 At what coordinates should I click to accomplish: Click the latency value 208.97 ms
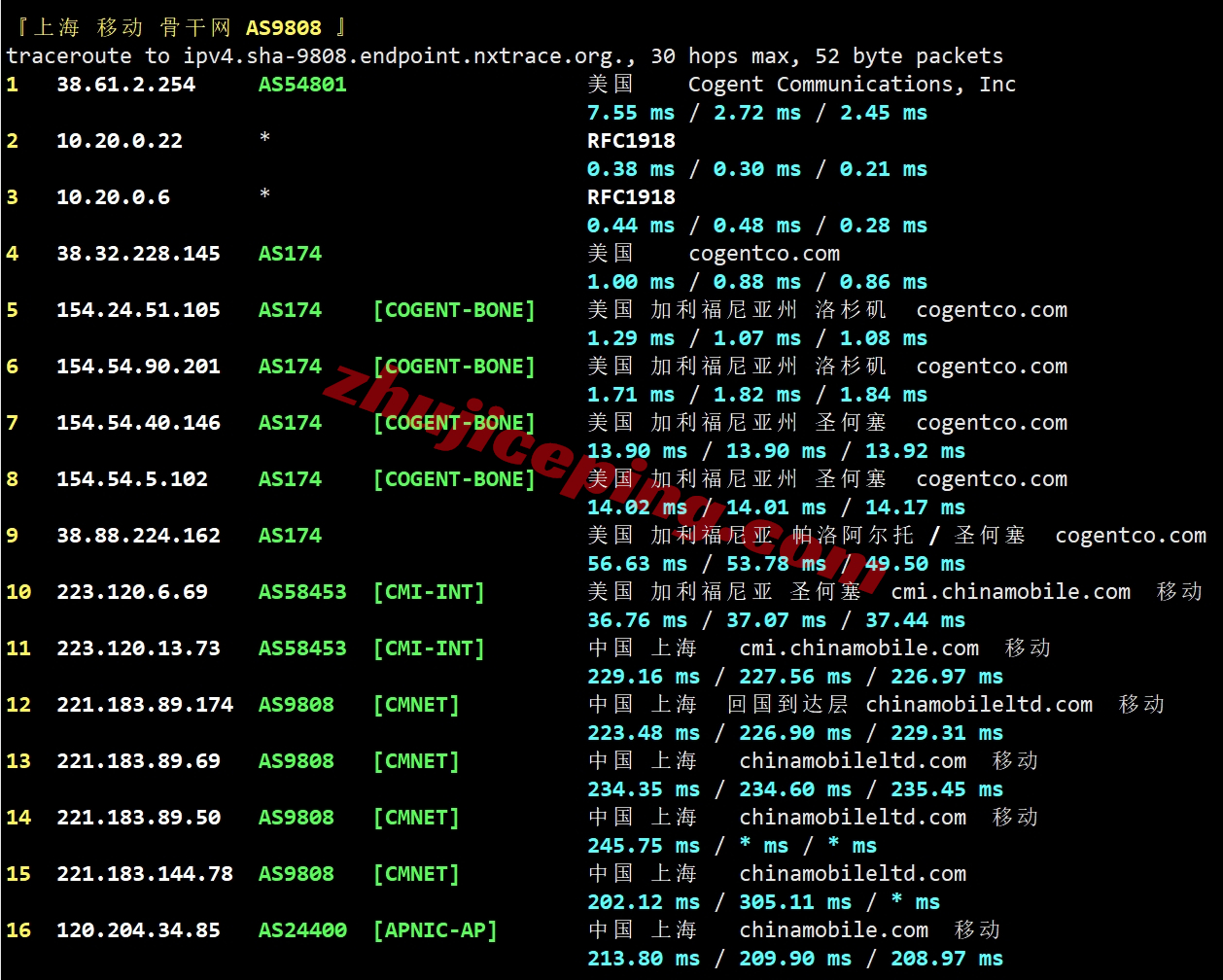pos(947,959)
